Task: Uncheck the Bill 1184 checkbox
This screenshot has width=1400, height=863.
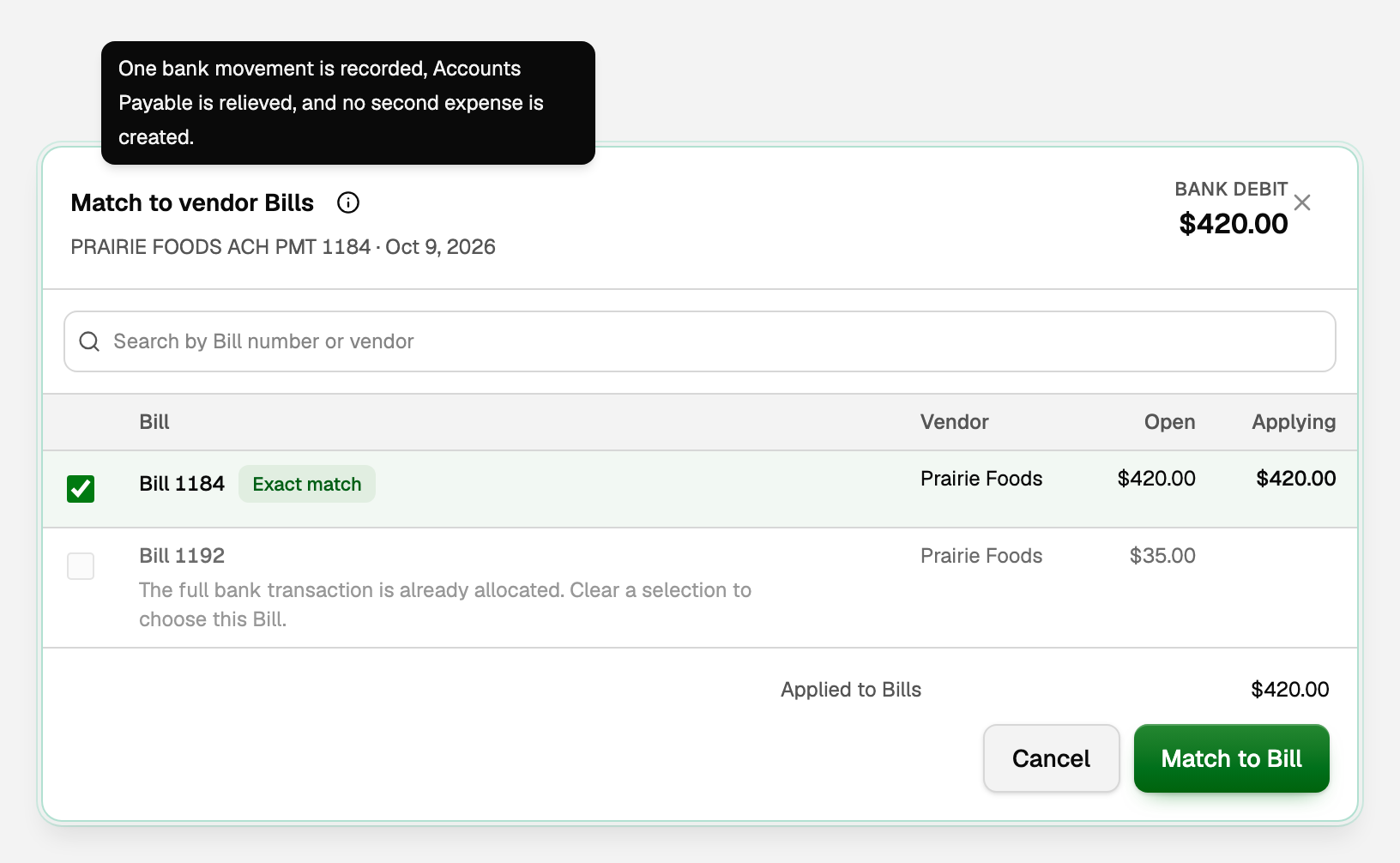Action: click(x=81, y=489)
